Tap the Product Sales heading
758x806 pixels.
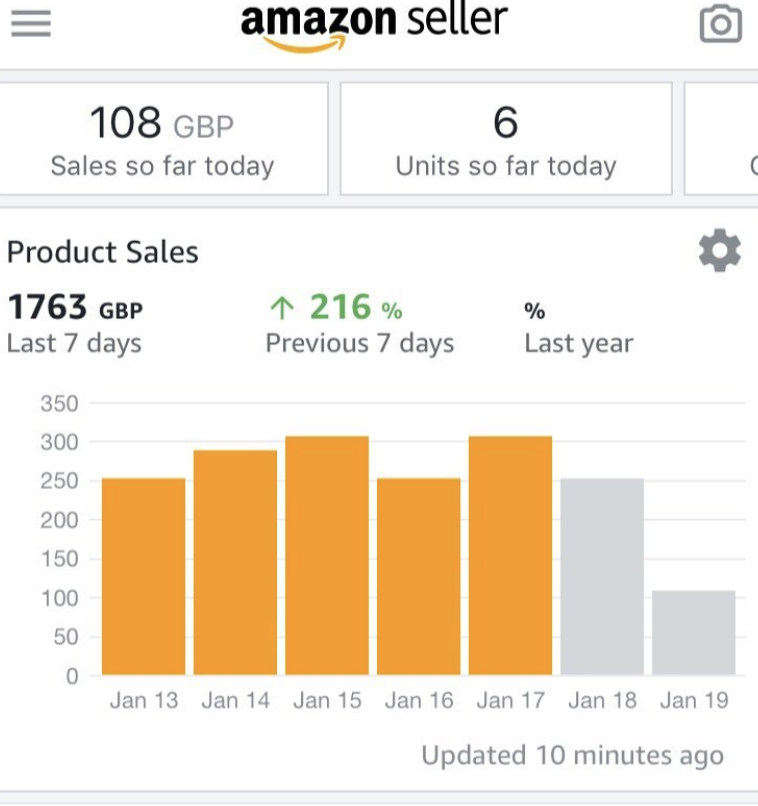[103, 252]
